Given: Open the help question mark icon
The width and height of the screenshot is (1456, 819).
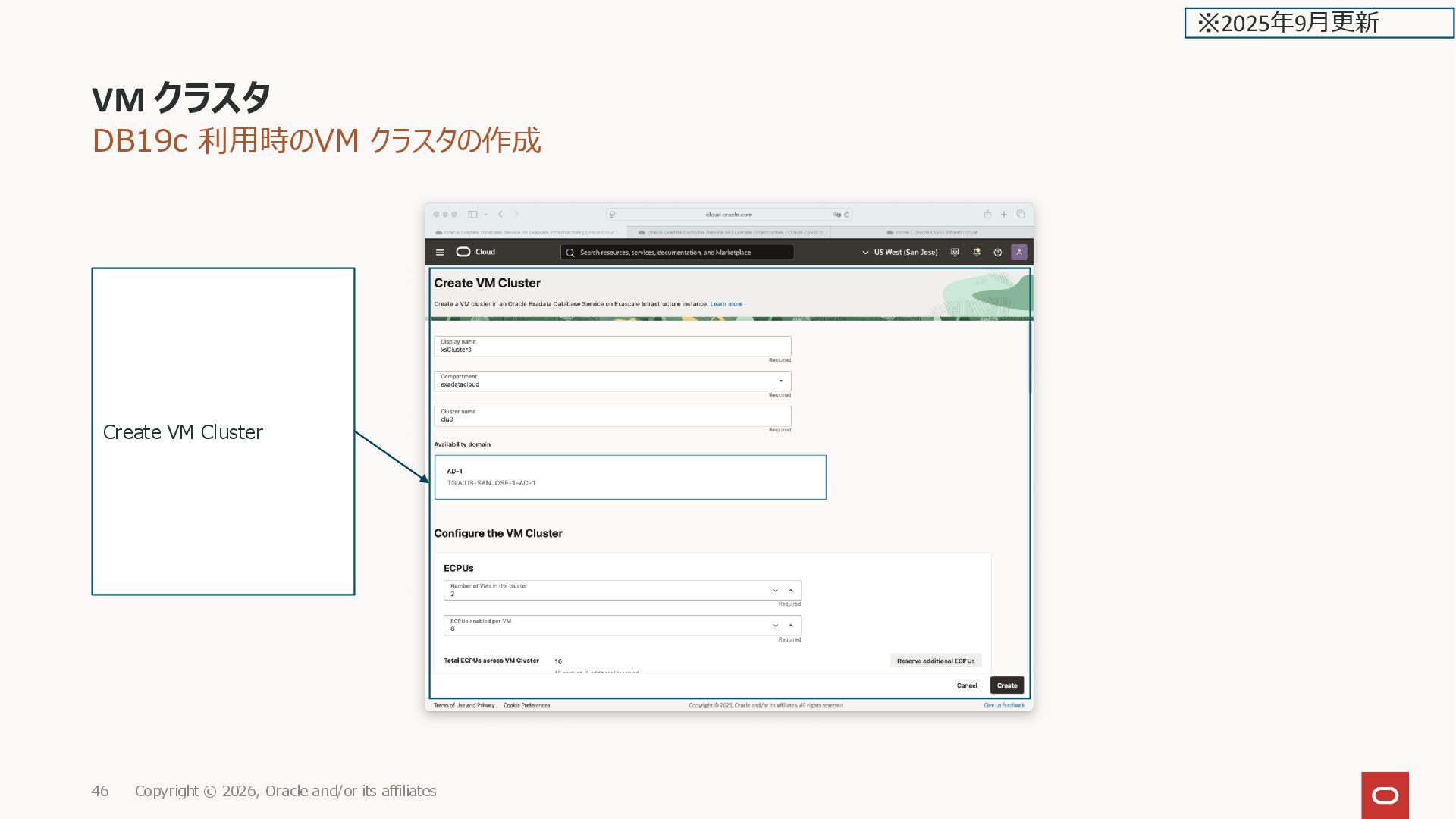Looking at the screenshot, I should (x=998, y=253).
